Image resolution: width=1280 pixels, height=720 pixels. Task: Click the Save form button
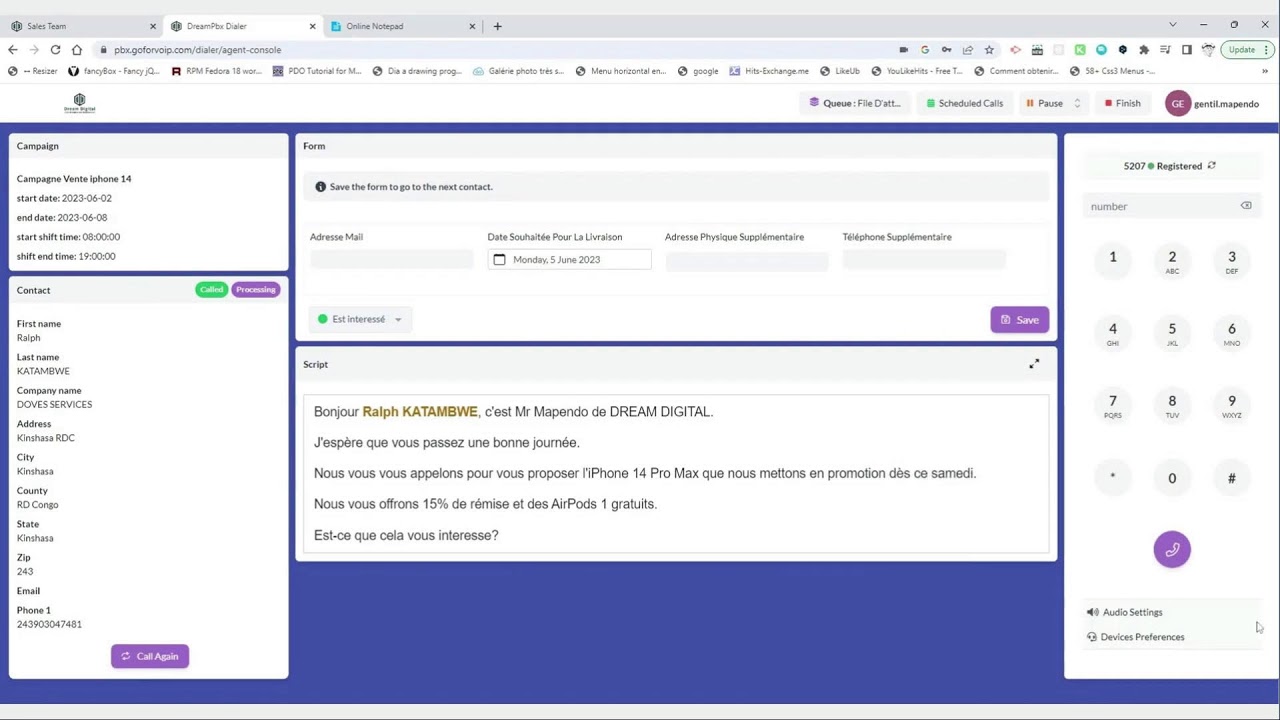(x=1019, y=319)
